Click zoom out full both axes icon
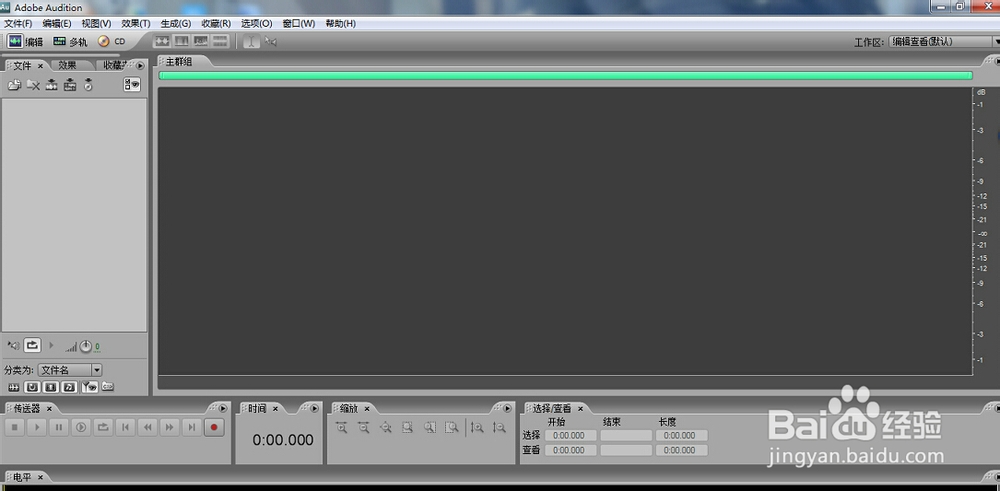This screenshot has width=1000, height=491. coord(386,428)
